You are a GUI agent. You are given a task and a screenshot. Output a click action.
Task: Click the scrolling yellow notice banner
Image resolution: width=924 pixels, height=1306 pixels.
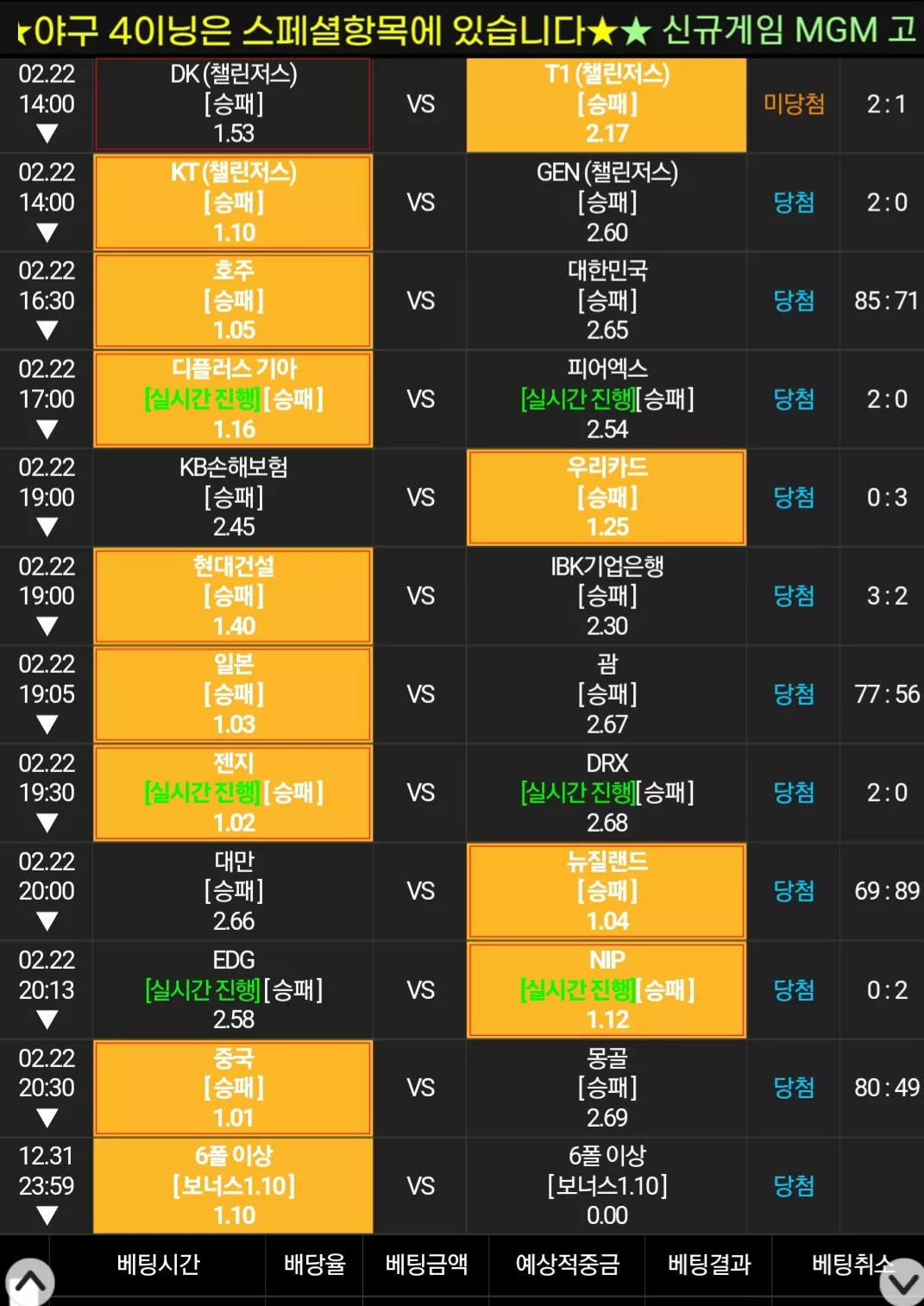(x=462, y=30)
